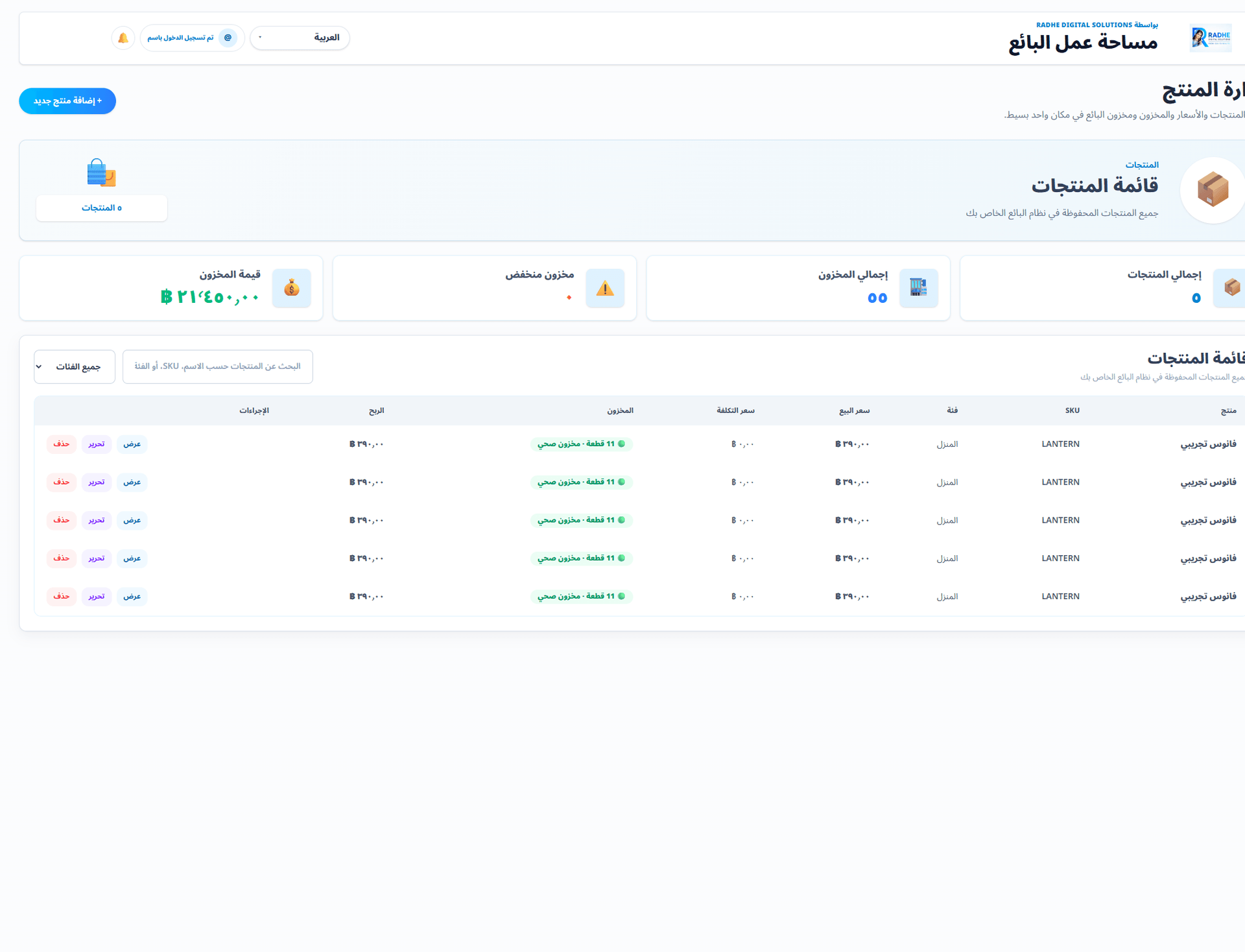
Task: Click the إضافة منتج جديد button
Action: [x=67, y=101]
